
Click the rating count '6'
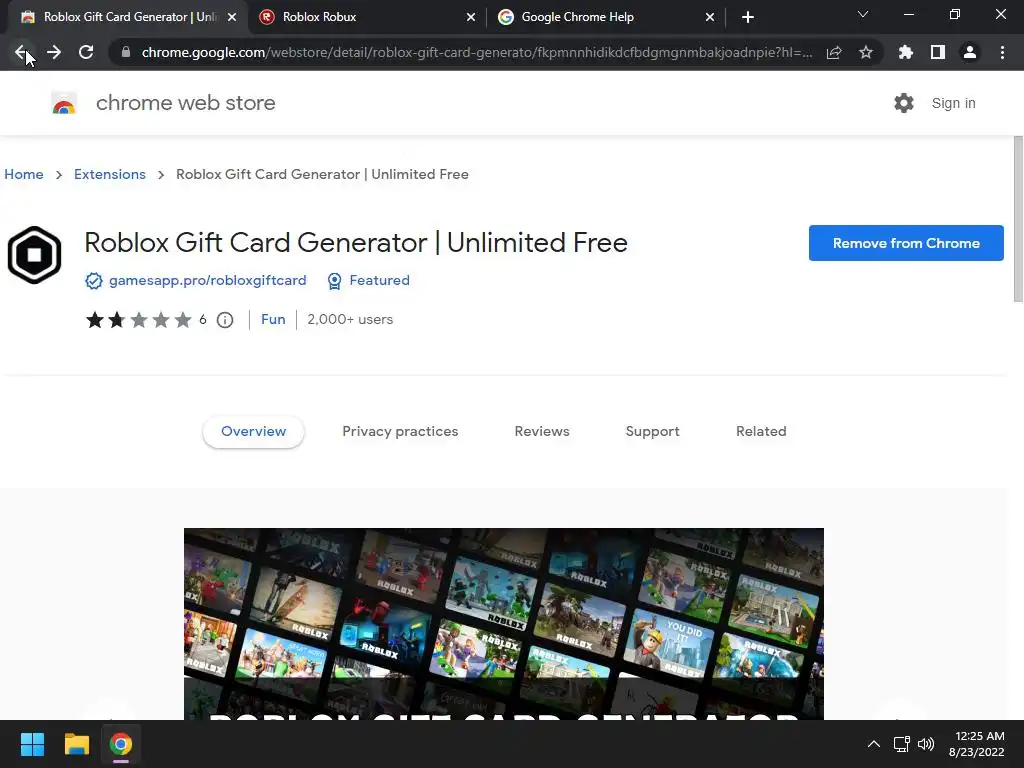202,319
